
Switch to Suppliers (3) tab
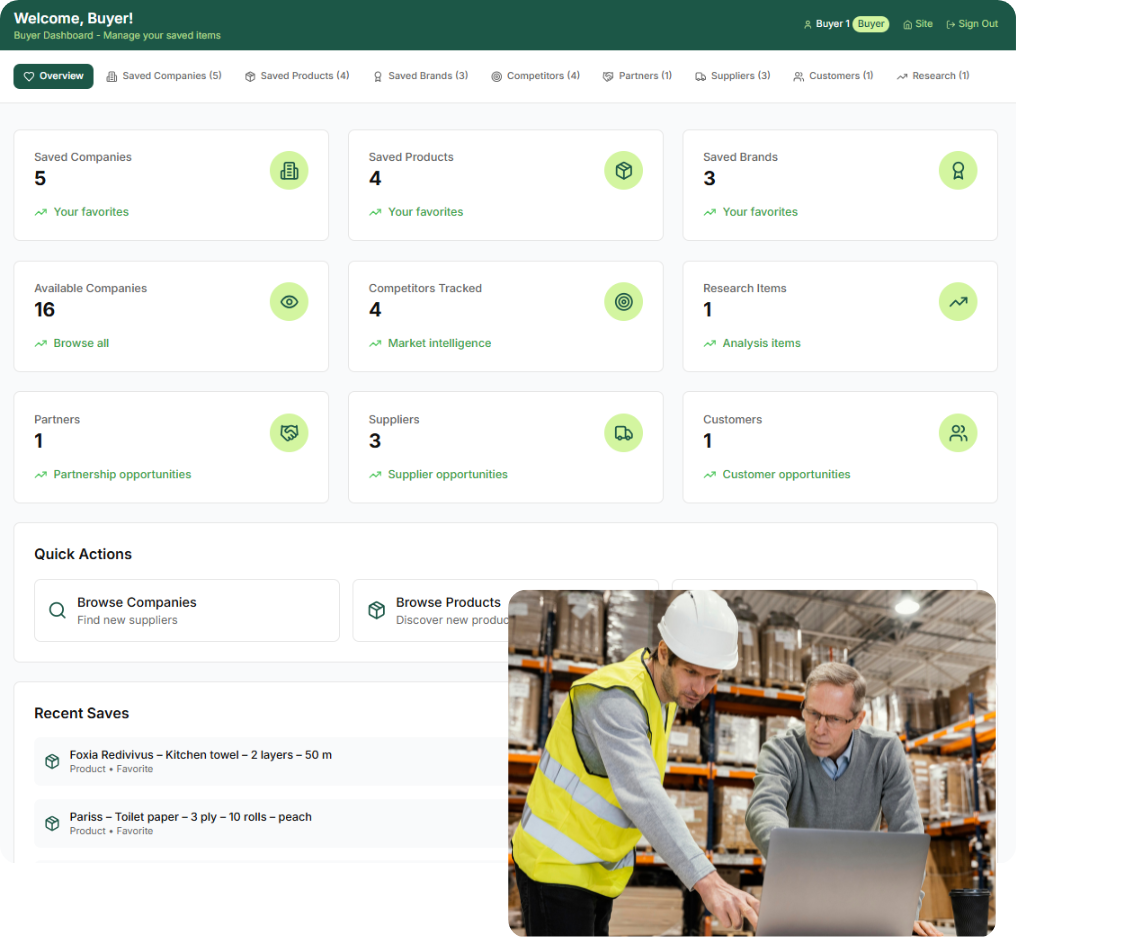733,76
